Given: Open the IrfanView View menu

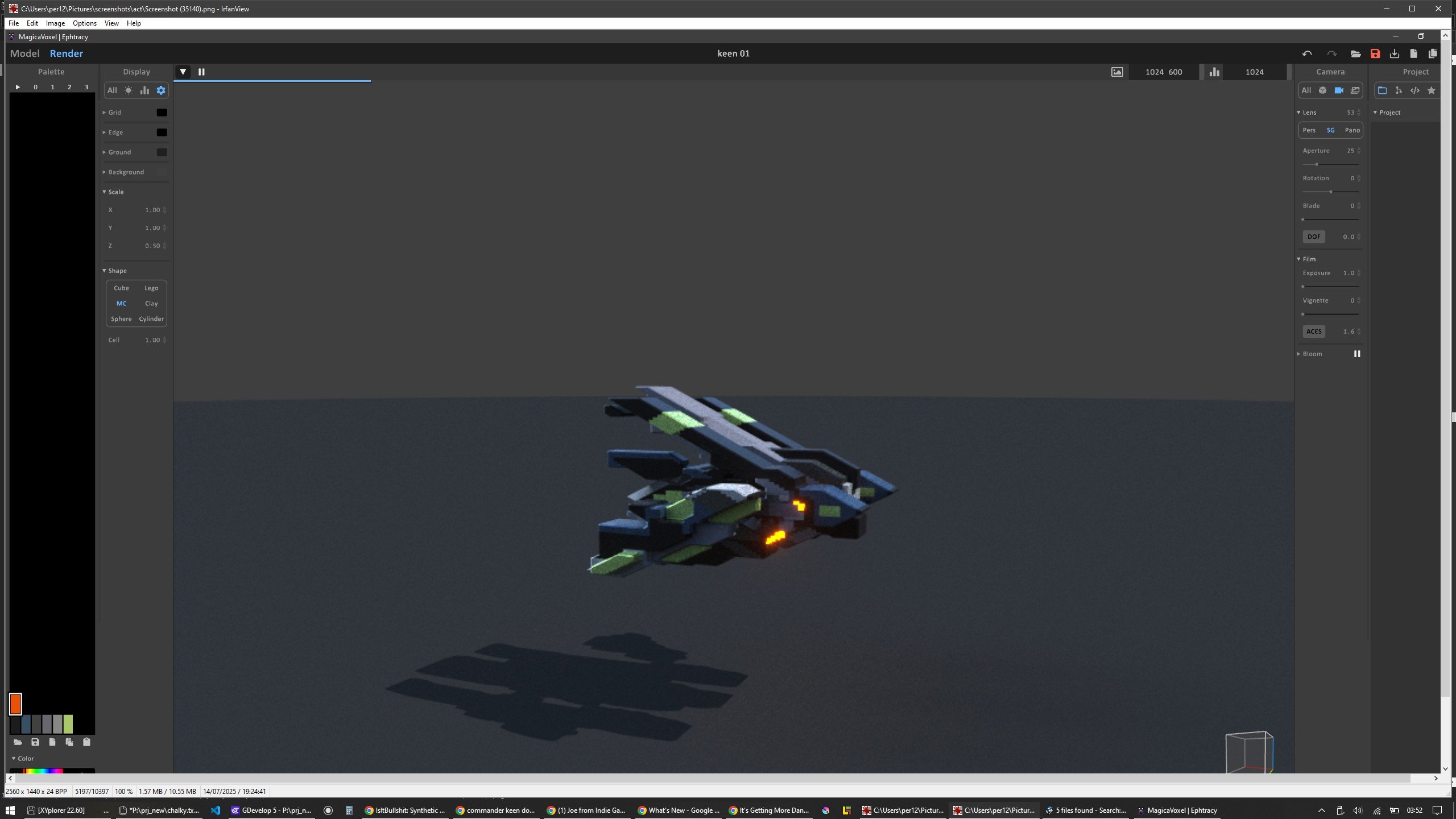Looking at the screenshot, I should pos(111,23).
